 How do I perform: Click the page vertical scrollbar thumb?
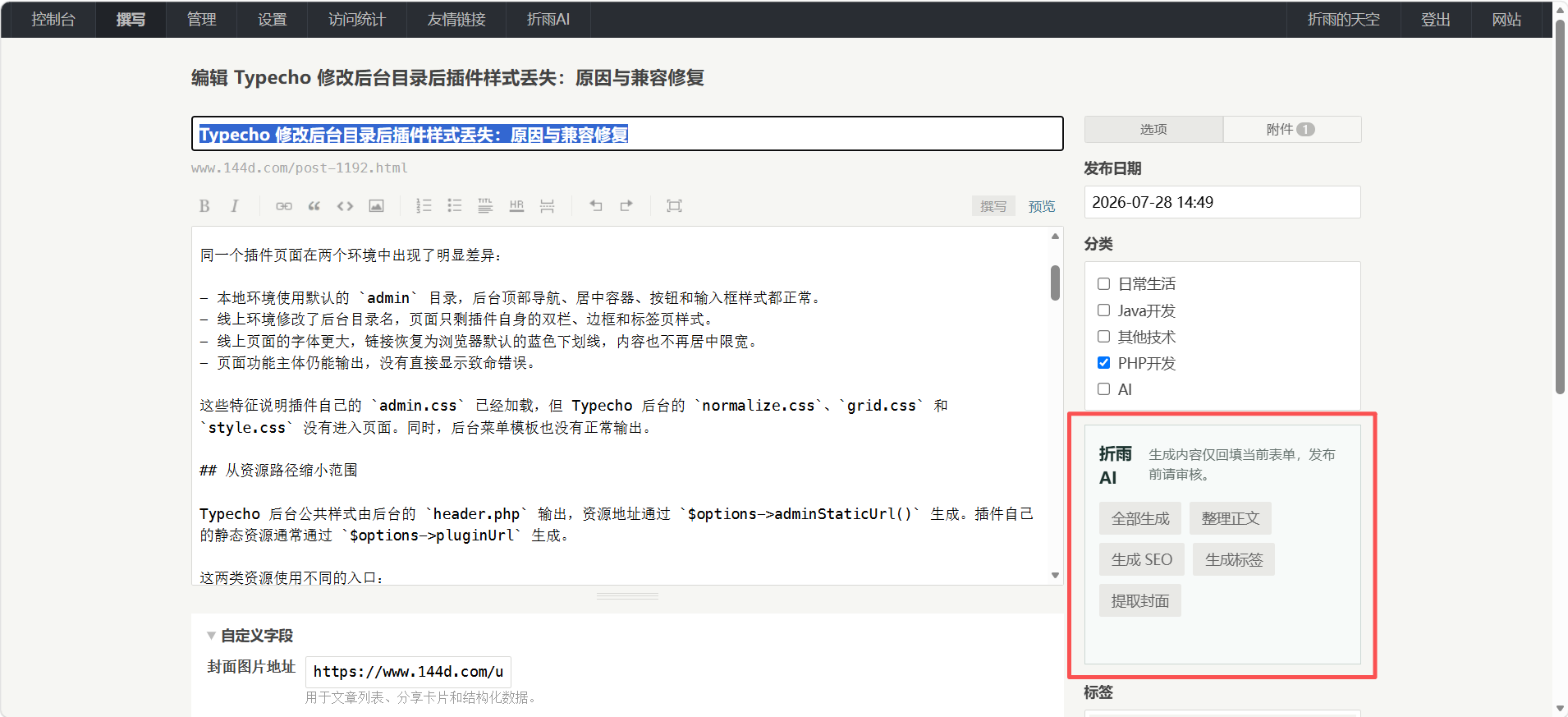1561,205
